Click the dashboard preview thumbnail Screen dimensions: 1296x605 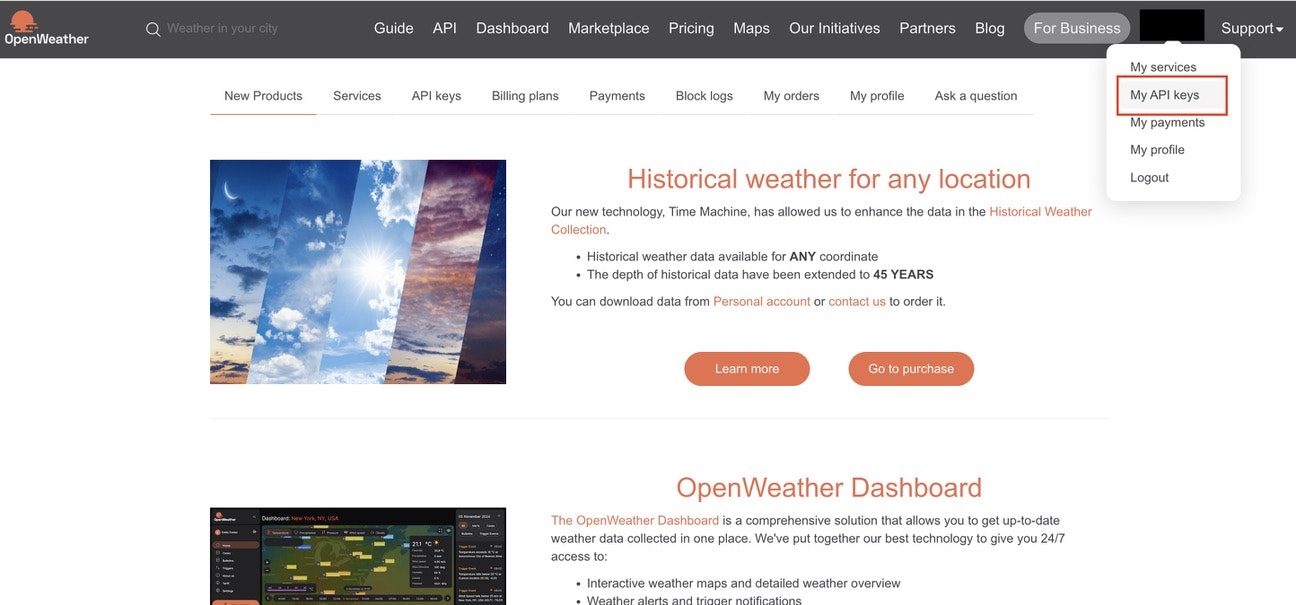coord(358,556)
